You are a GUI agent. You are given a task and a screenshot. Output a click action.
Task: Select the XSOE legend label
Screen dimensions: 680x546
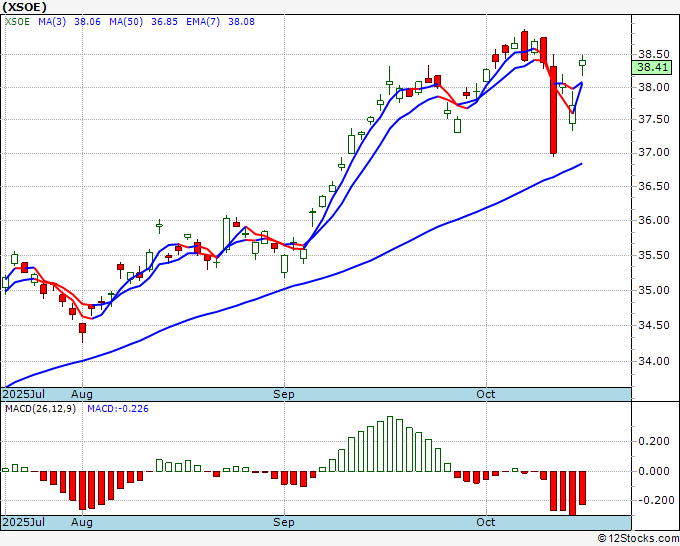(17, 22)
